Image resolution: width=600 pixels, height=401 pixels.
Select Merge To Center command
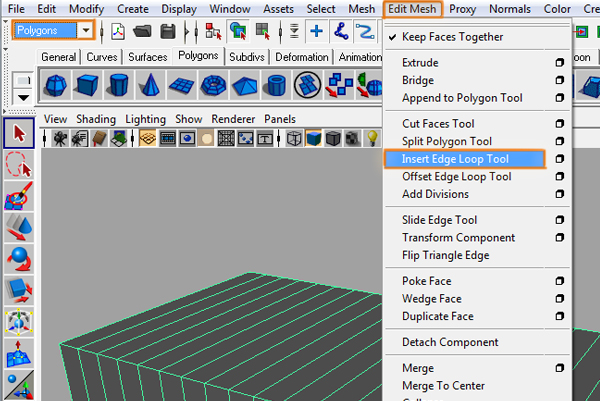[443, 386]
